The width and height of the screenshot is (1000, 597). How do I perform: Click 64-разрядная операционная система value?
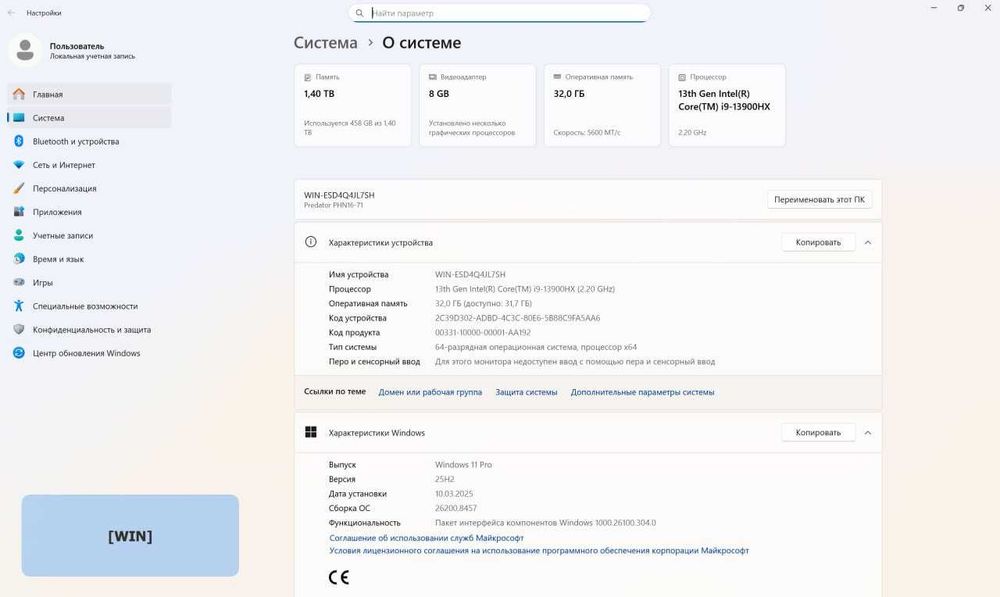[536, 347]
